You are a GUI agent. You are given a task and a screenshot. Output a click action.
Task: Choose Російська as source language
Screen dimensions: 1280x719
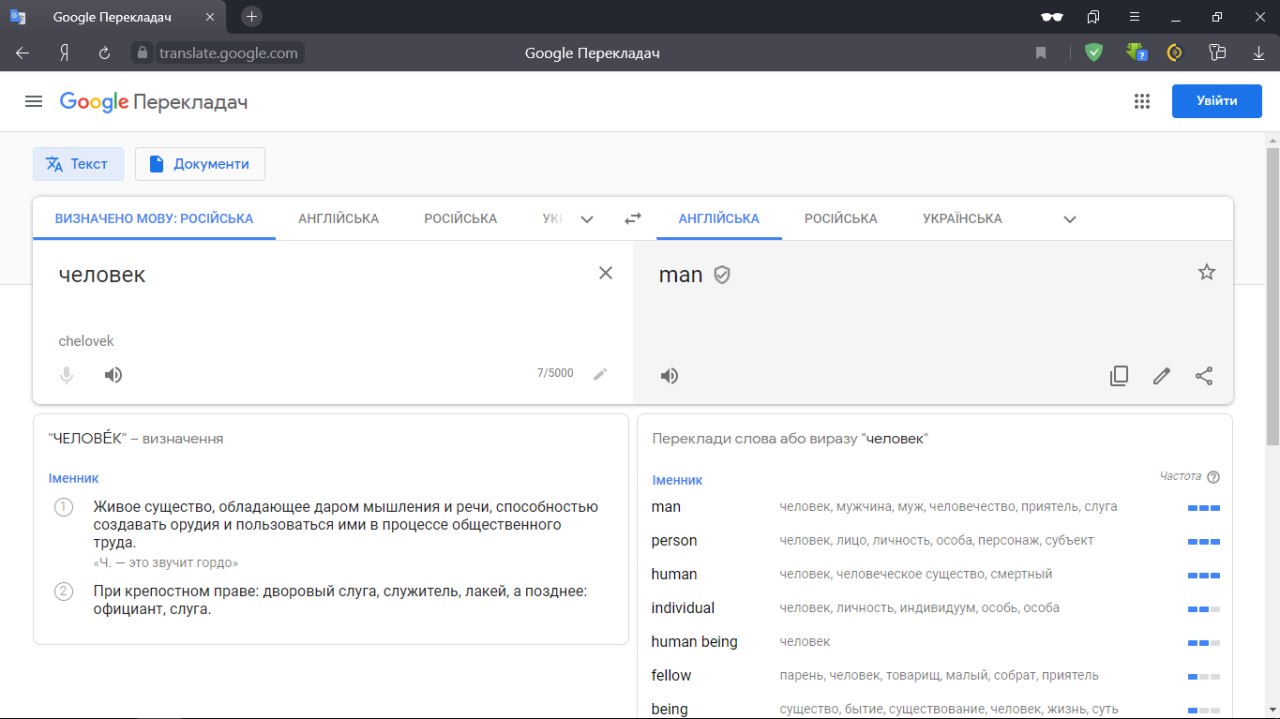[460, 218]
